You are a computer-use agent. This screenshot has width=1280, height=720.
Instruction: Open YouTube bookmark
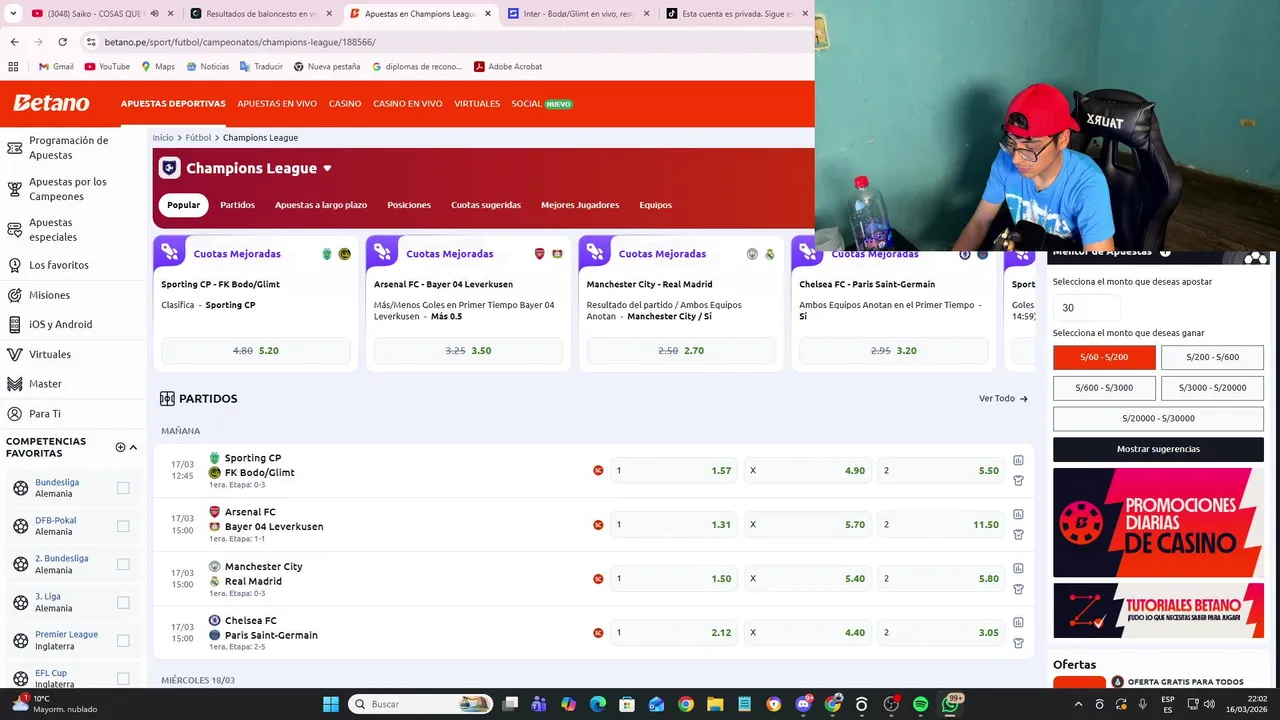coord(107,66)
